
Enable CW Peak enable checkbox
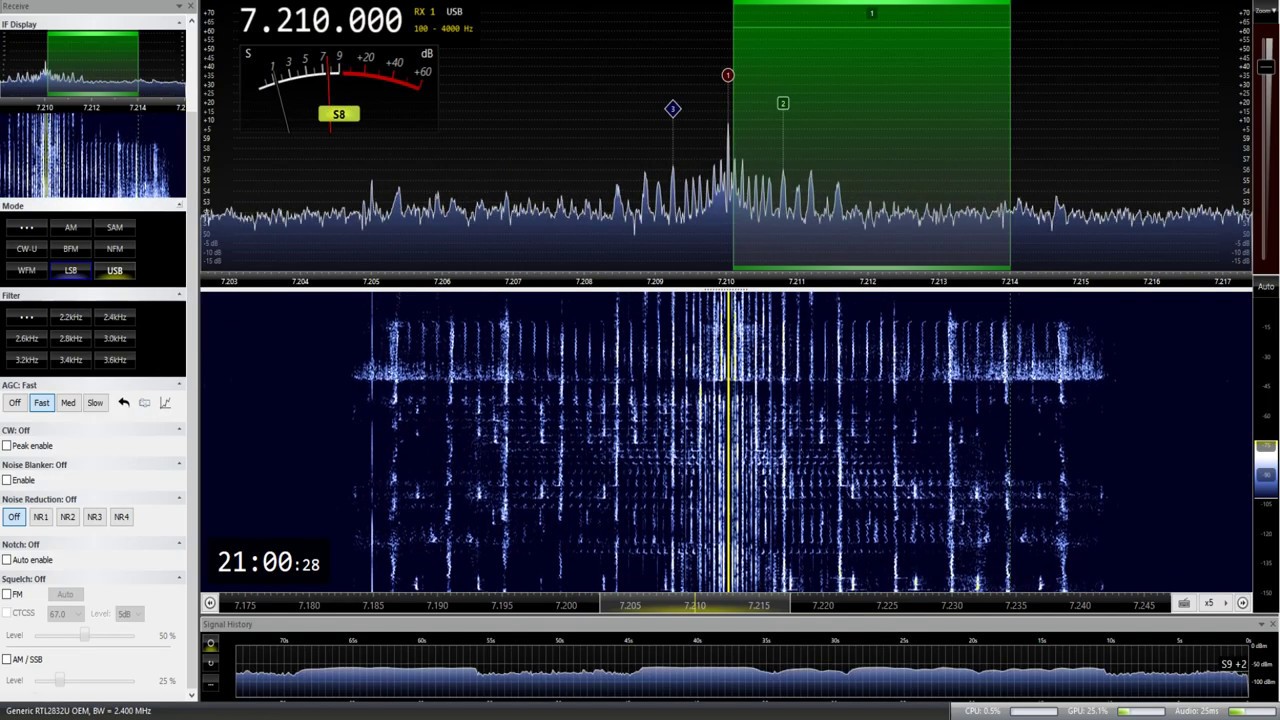click(7, 446)
